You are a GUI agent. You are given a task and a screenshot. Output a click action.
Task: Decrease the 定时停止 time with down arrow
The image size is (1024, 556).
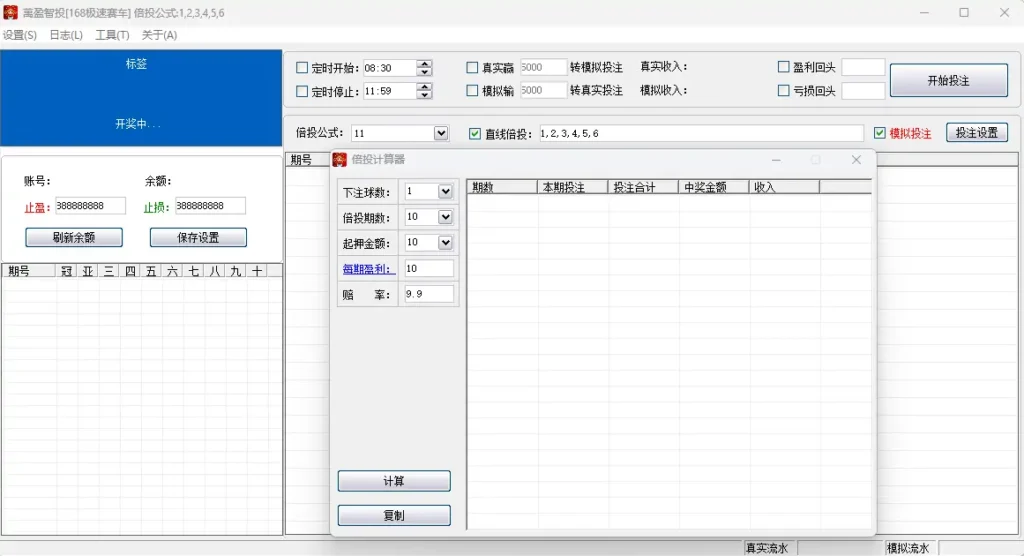tap(424, 95)
